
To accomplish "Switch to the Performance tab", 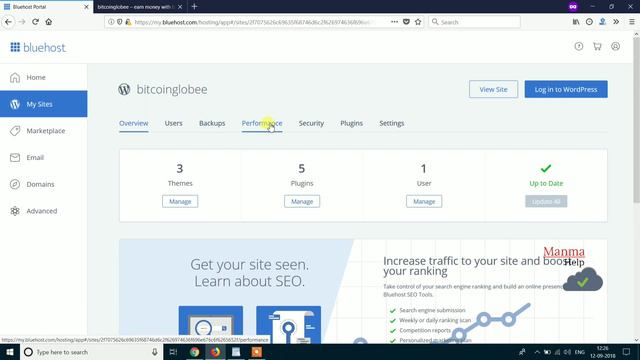I will click(262, 123).
